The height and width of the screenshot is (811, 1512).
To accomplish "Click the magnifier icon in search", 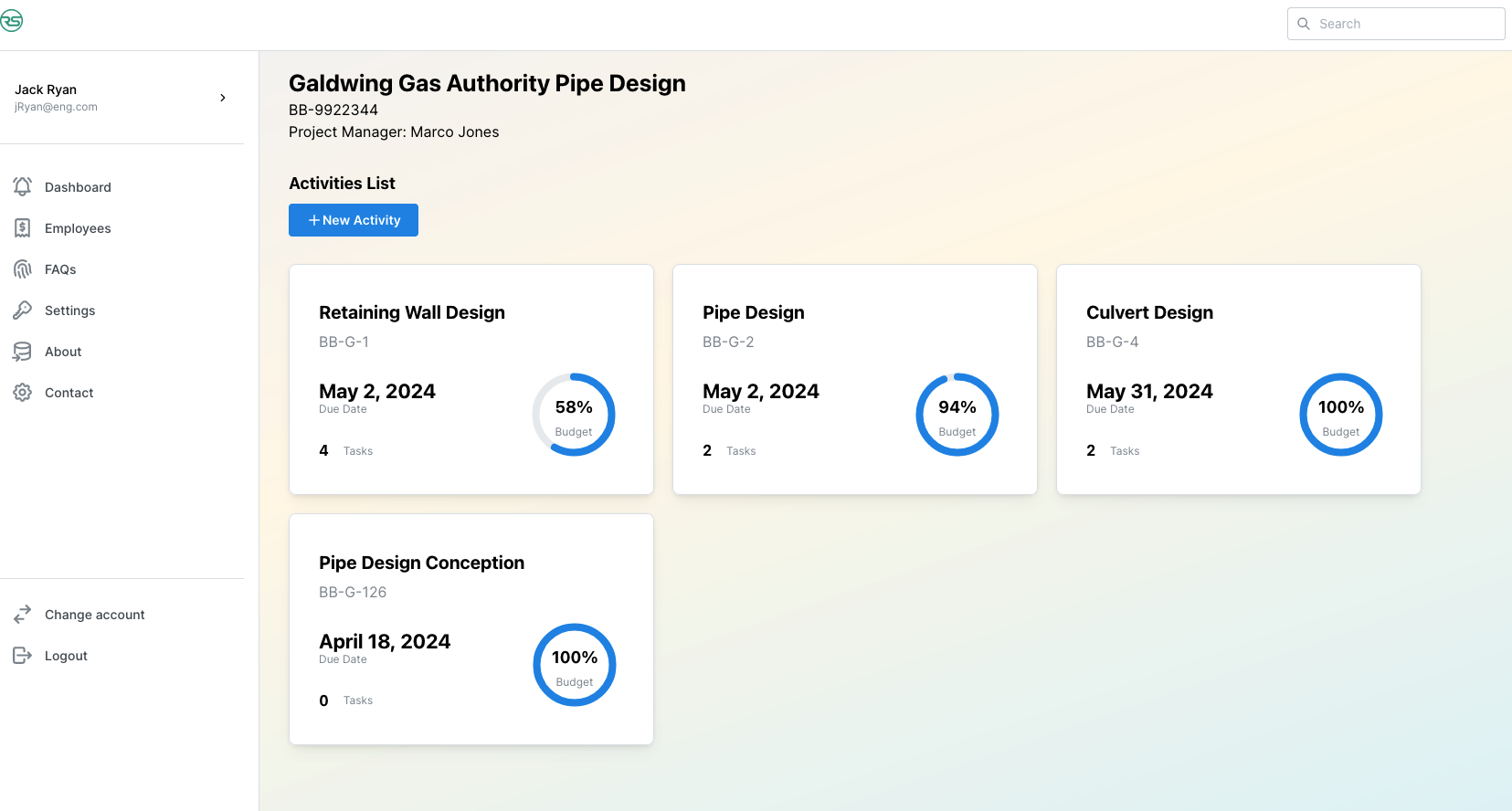I will click(1304, 24).
